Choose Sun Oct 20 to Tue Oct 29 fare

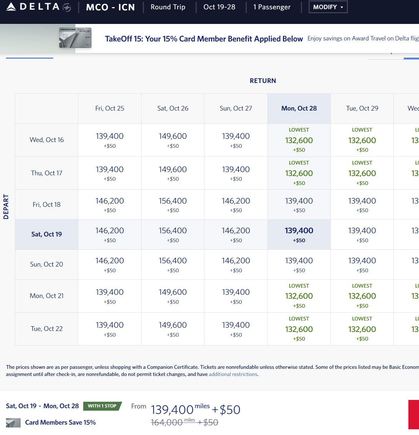point(362,264)
